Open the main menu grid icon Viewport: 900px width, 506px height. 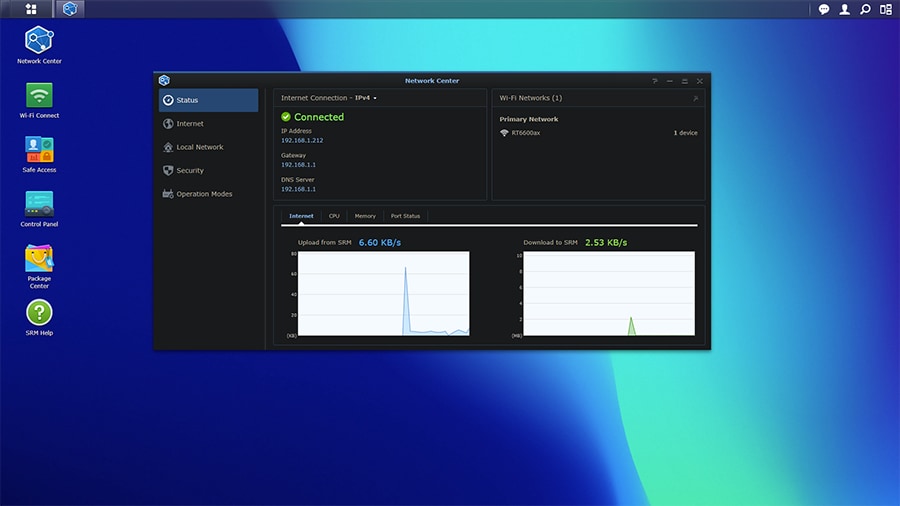[31, 9]
